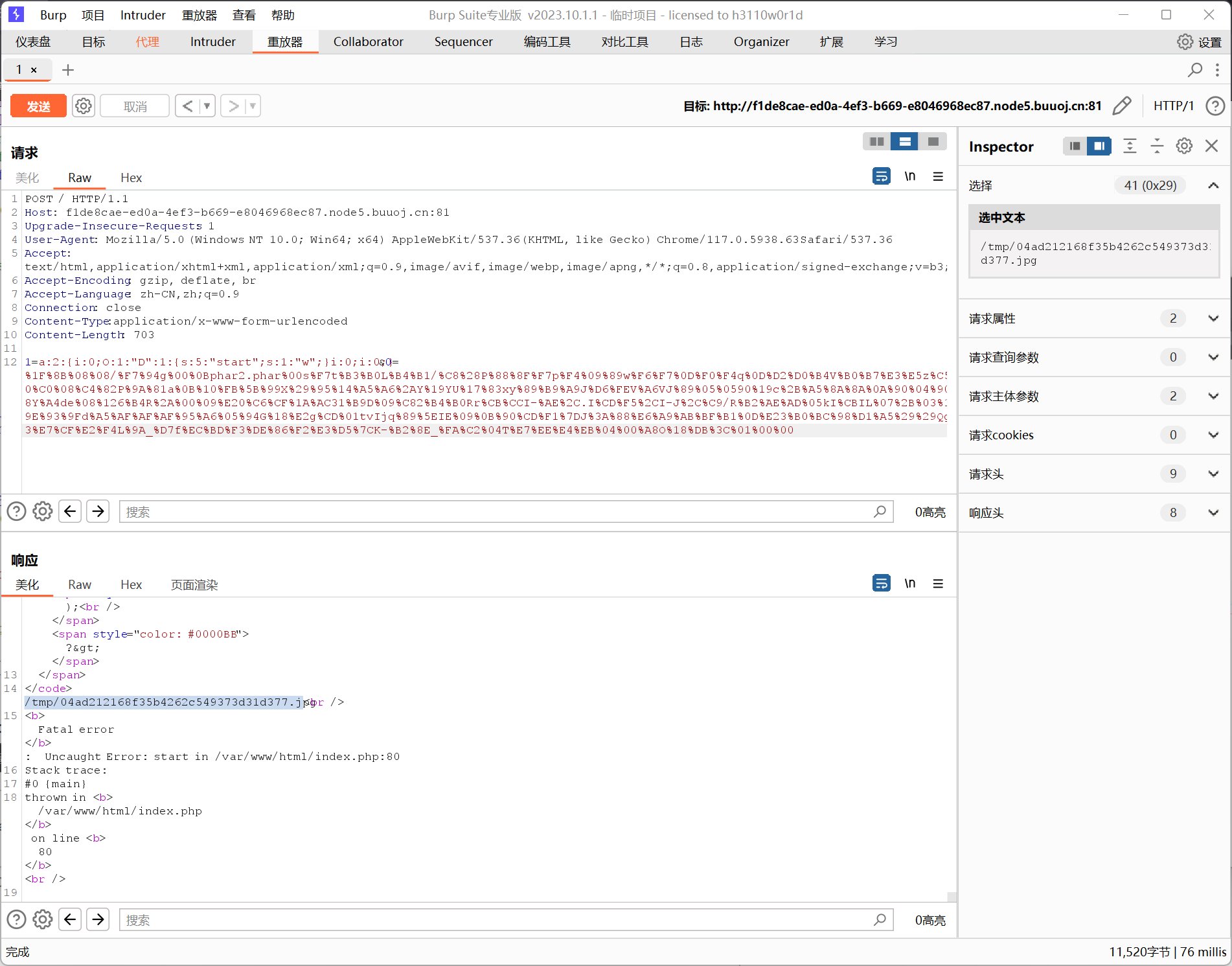Go to the previous request search match
The width and height of the screenshot is (1232, 966).
(70, 512)
